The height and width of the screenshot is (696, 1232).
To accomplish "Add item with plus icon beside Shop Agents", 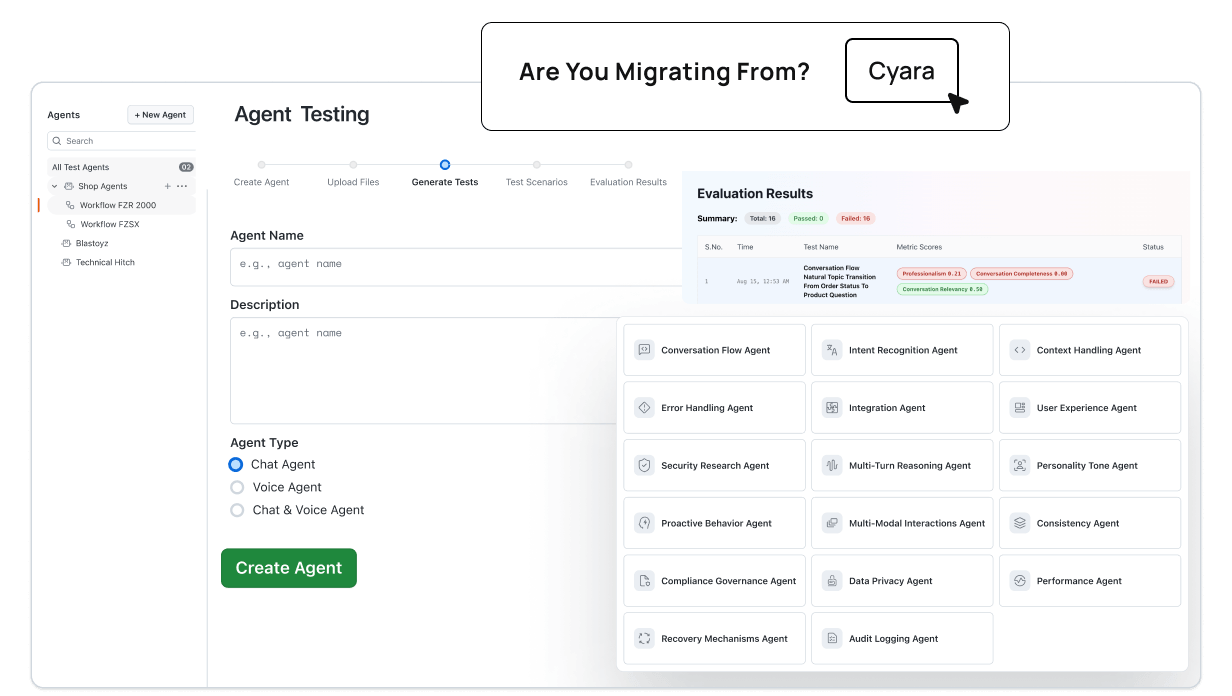I will (x=167, y=186).
